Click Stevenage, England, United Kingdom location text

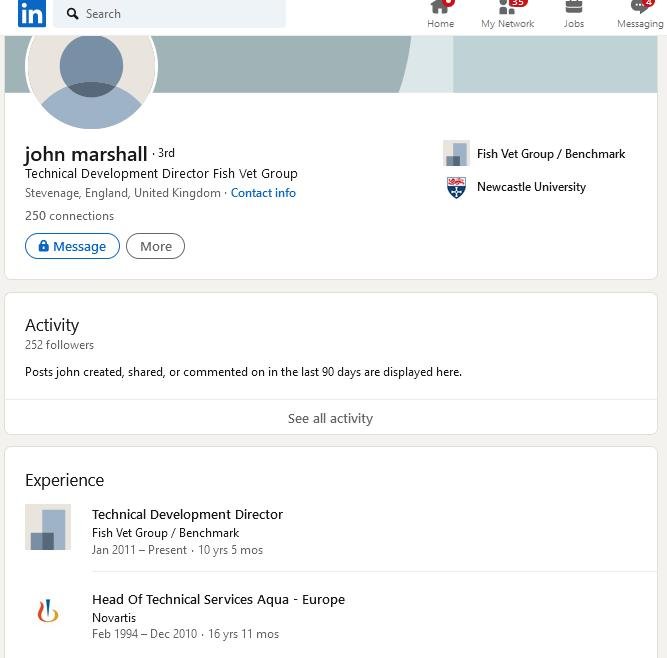click(x=123, y=193)
